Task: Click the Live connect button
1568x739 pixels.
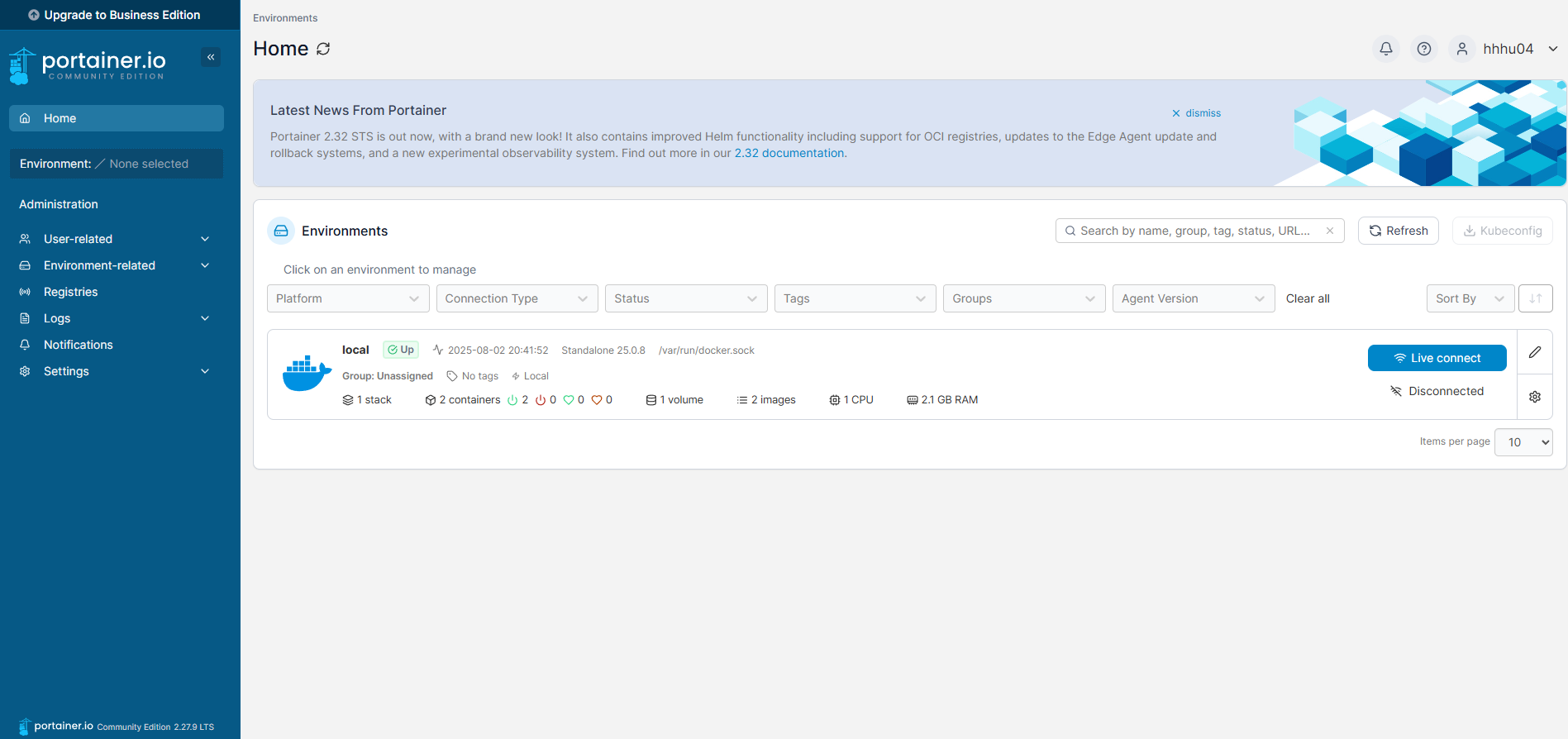Action: (x=1437, y=358)
